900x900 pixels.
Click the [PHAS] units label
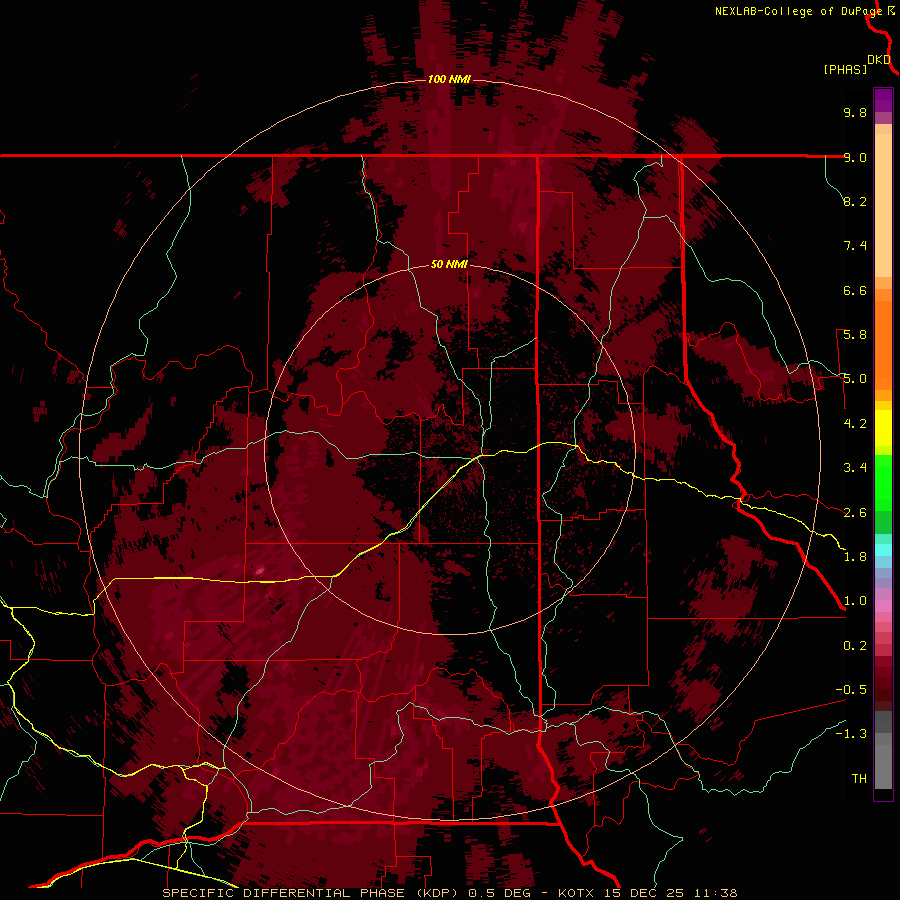[x=845, y=69]
